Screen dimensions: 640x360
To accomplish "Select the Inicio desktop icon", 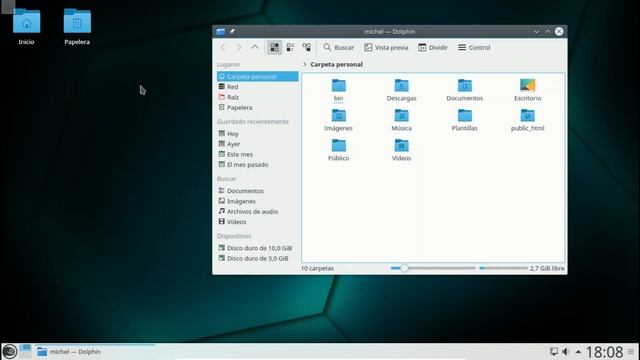I will [x=26, y=27].
